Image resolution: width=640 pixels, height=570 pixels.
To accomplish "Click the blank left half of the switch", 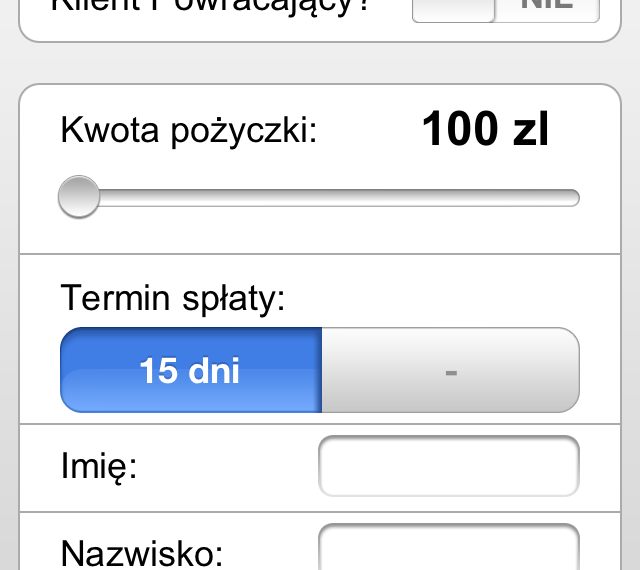I will coord(453,9).
